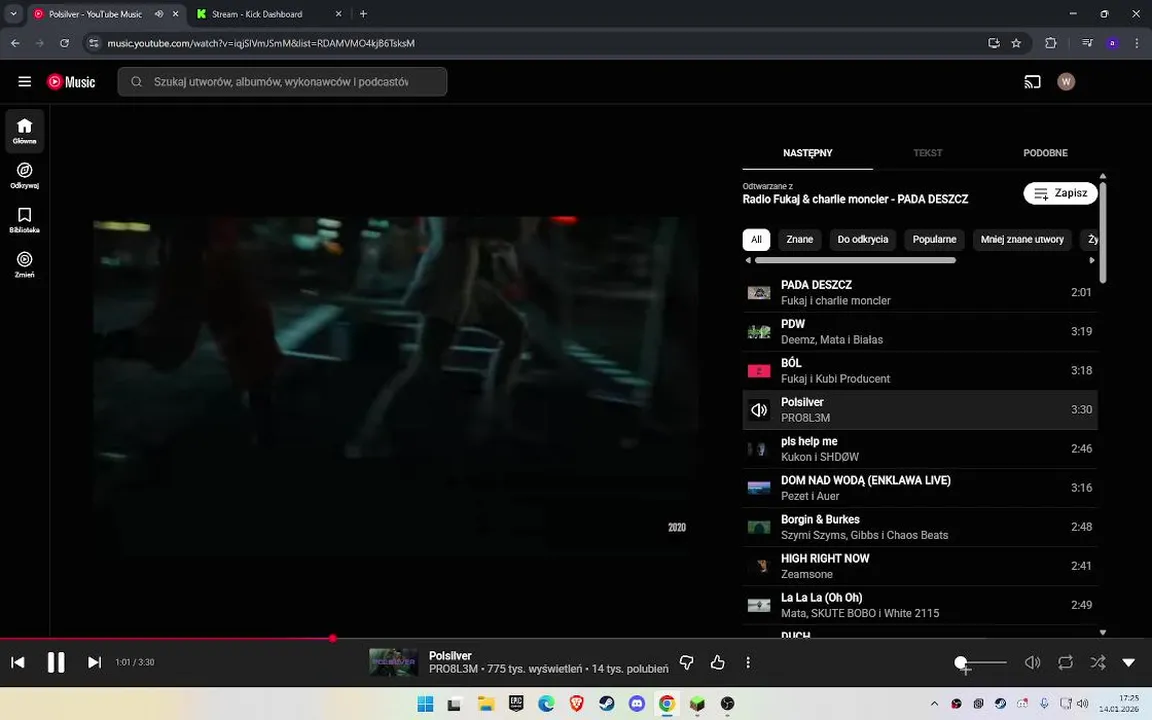The image size is (1152, 720).
Task: Adjust the volume slider
Action: [981, 663]
